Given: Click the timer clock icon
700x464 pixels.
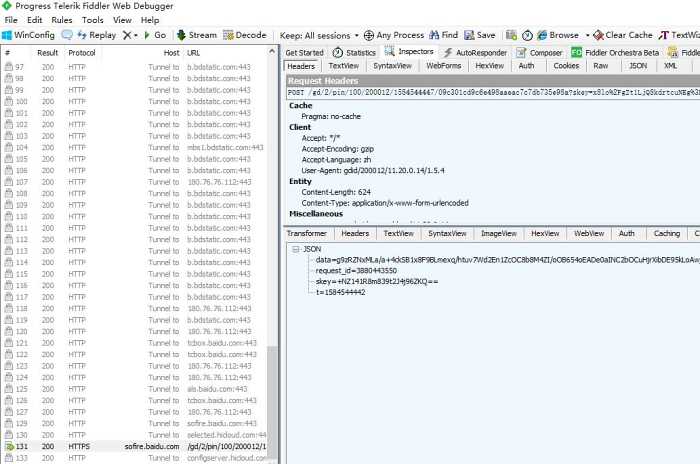Looking at the screenshot, I should point(527,35).
